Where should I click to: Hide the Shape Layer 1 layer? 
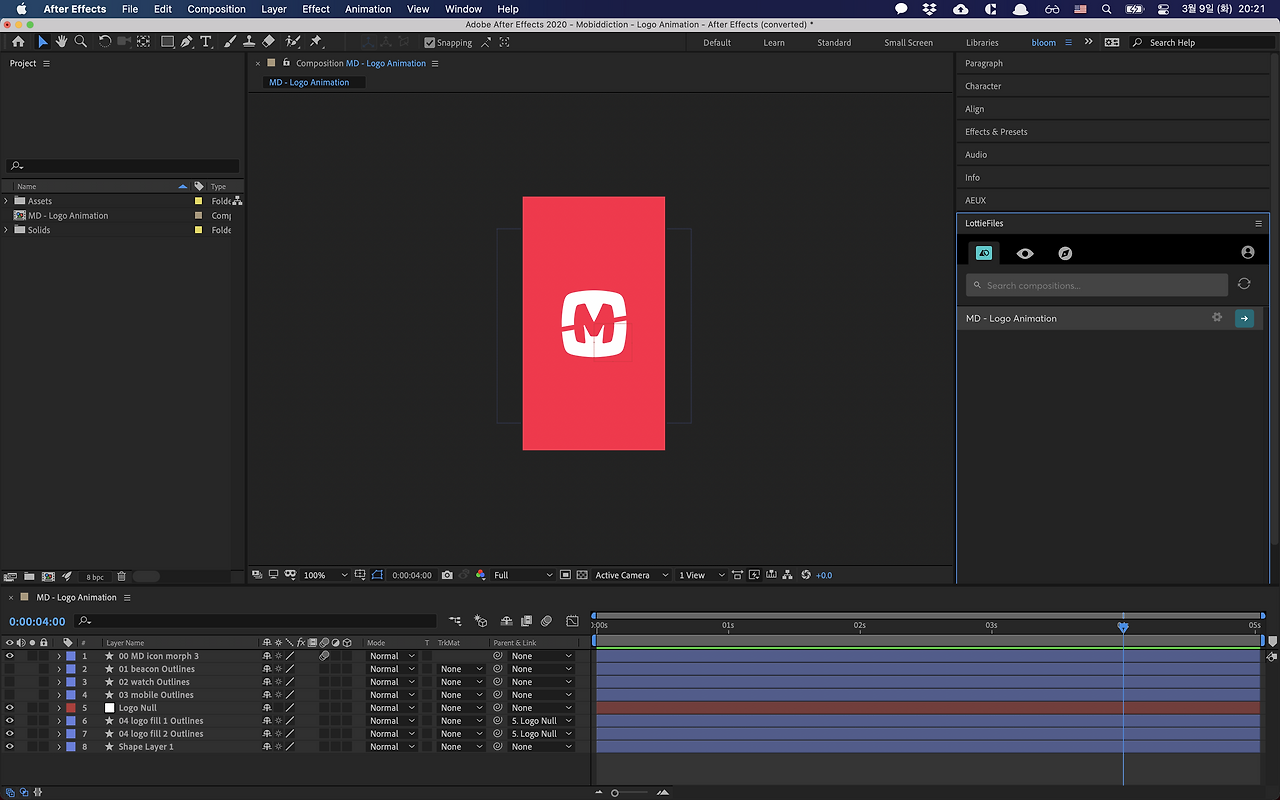point(10,747)
